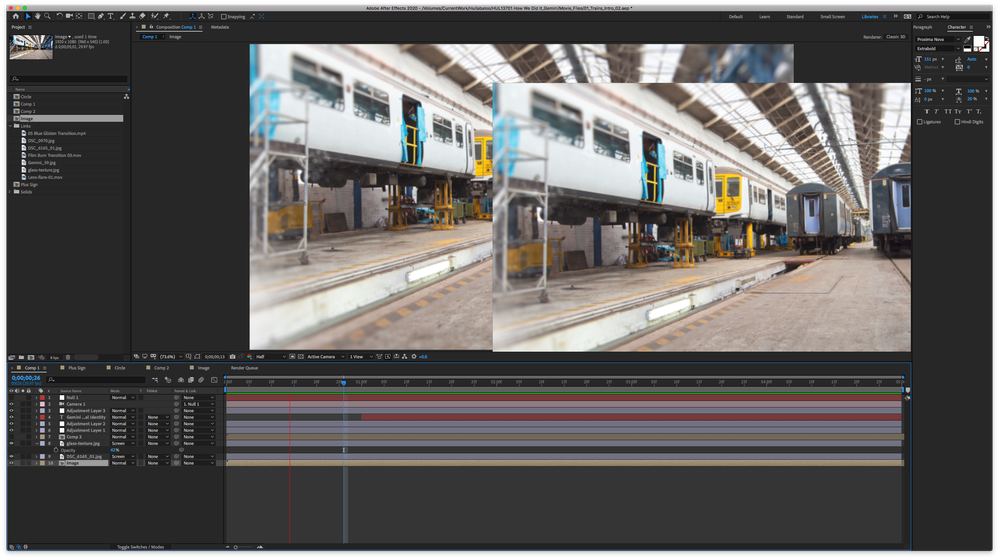999x559 pixels.
Task: Select the Brush tool
Action: [122, 16]
